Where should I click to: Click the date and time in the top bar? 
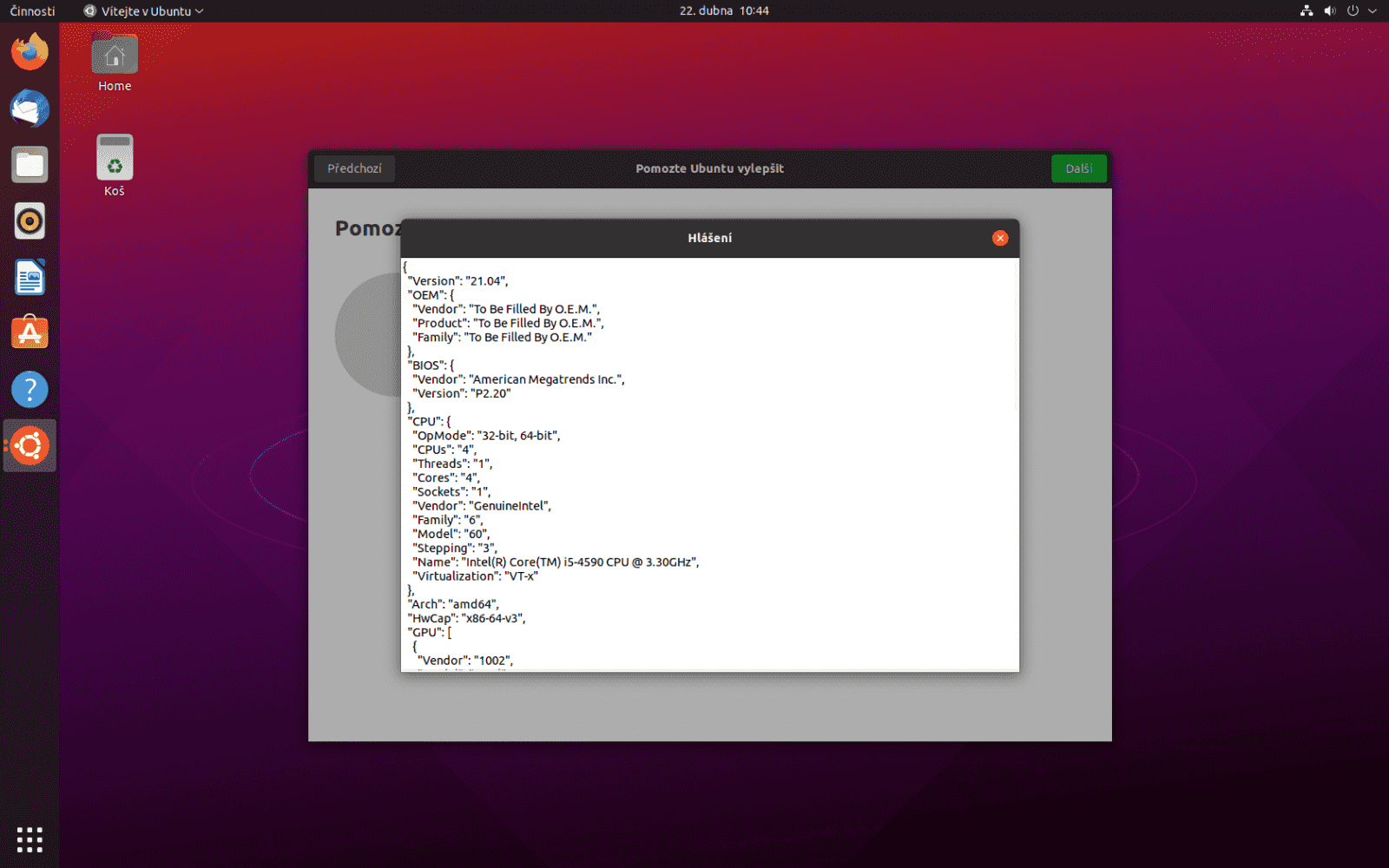725,10
